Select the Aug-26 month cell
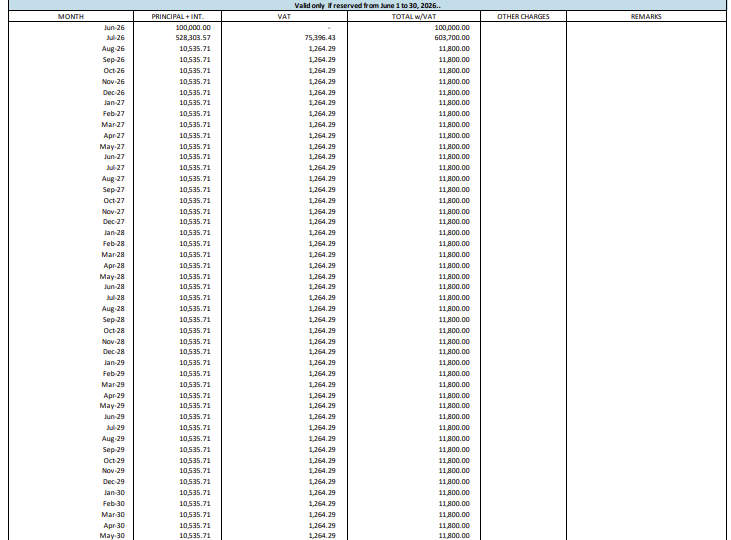 click(x=113, y=48)
